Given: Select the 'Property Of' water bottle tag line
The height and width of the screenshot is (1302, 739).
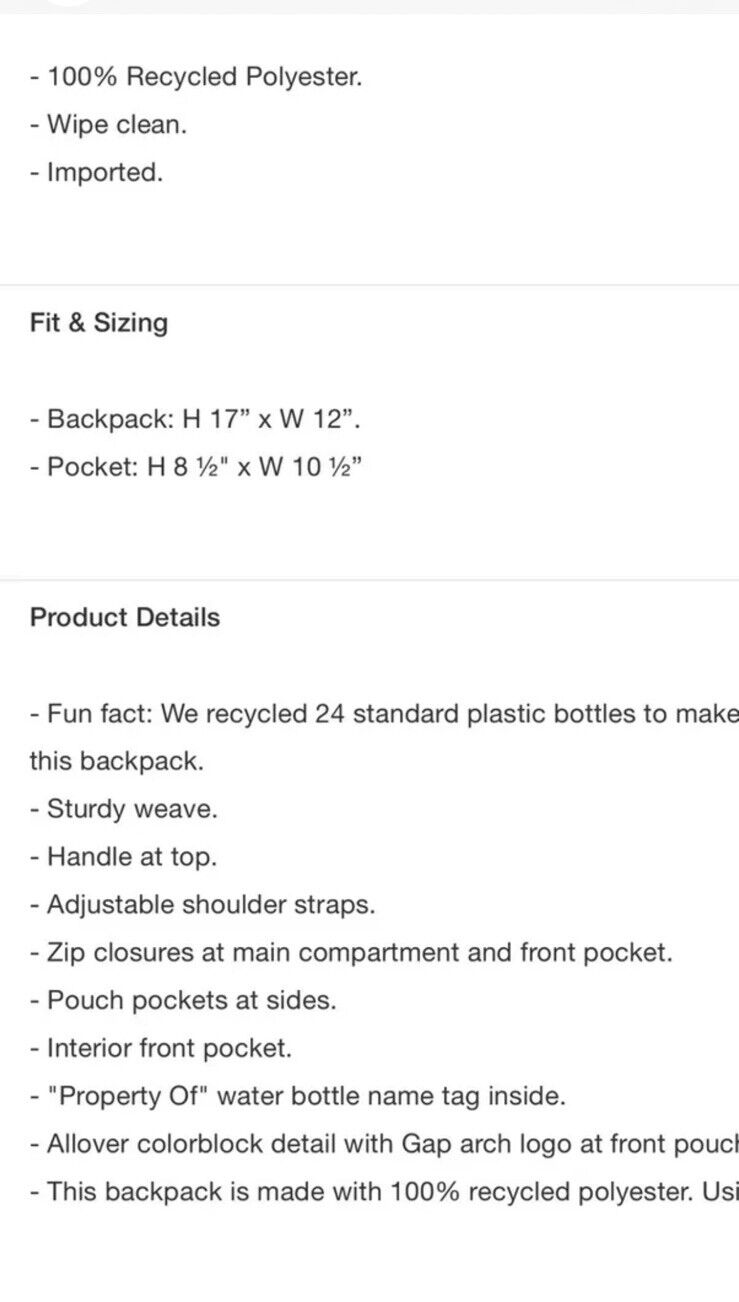Looking at the screenshot, I should [x=298, y=1096].
